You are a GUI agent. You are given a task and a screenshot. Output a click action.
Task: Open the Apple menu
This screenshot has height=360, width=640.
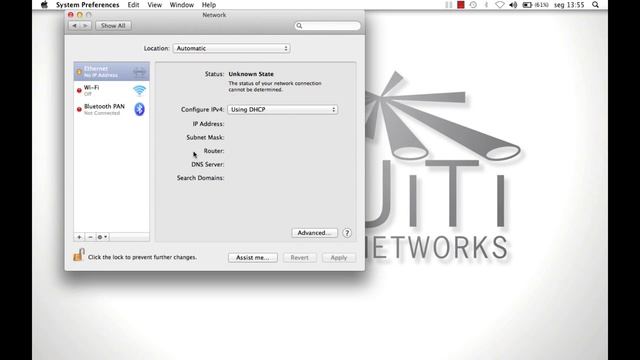tap(44, 5)
